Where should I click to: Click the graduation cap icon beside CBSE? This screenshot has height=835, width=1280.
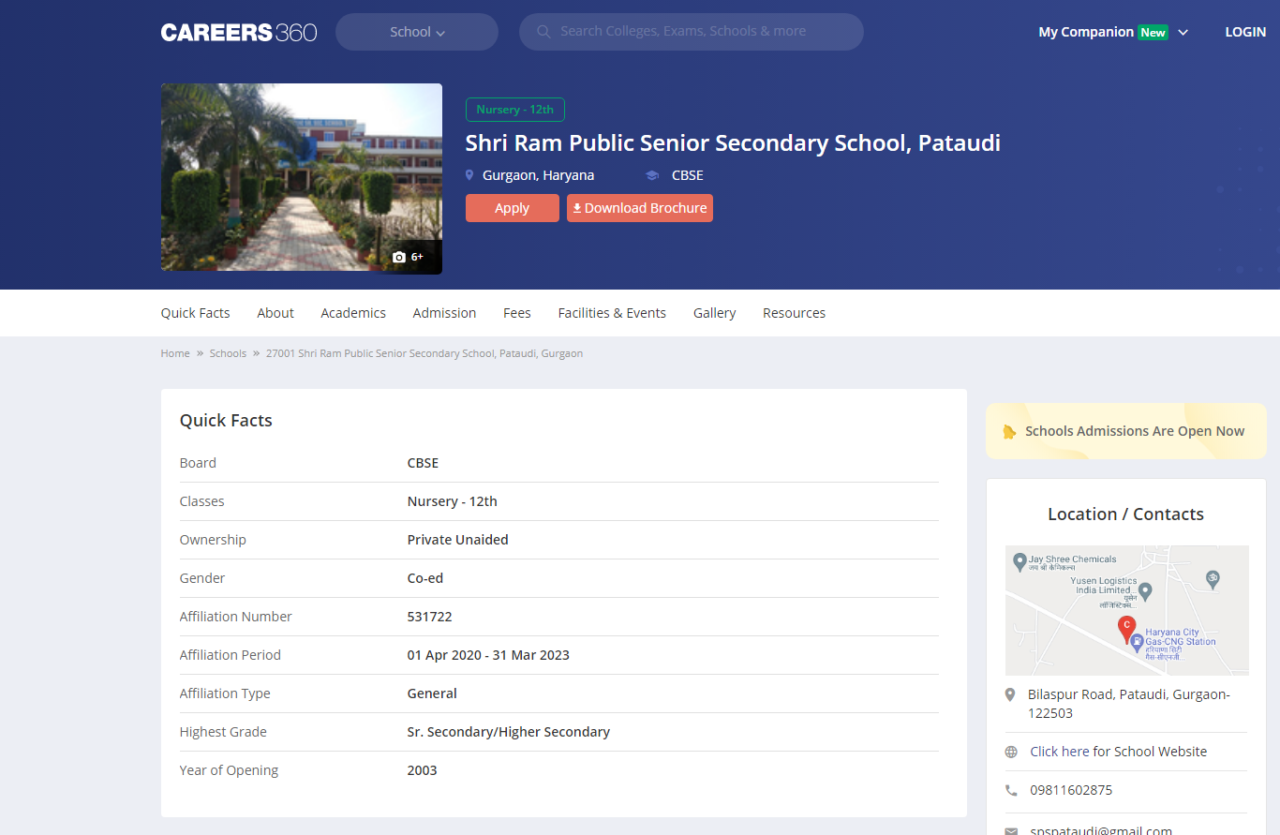[x=652, y=175]
